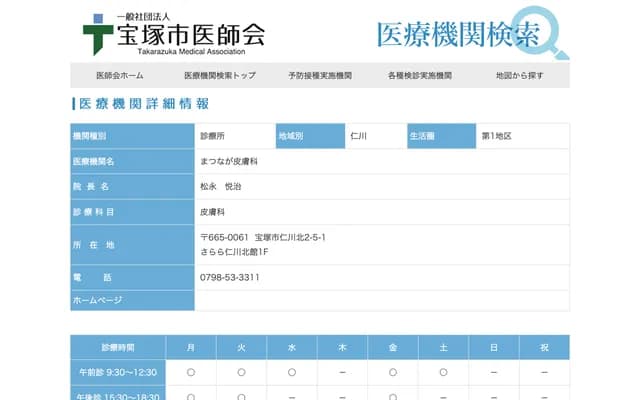This screenshot has width=640, height=400.
Task: Open the 地図から探す navigation item
Action: (x=520, y=76)
